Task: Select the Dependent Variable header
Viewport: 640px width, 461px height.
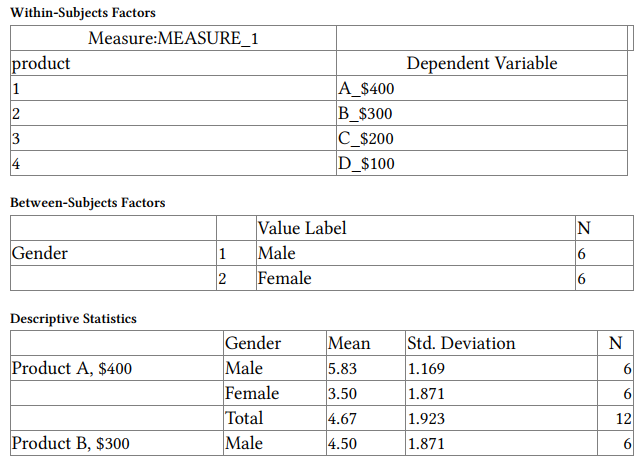Action: (x=482, y=63)
